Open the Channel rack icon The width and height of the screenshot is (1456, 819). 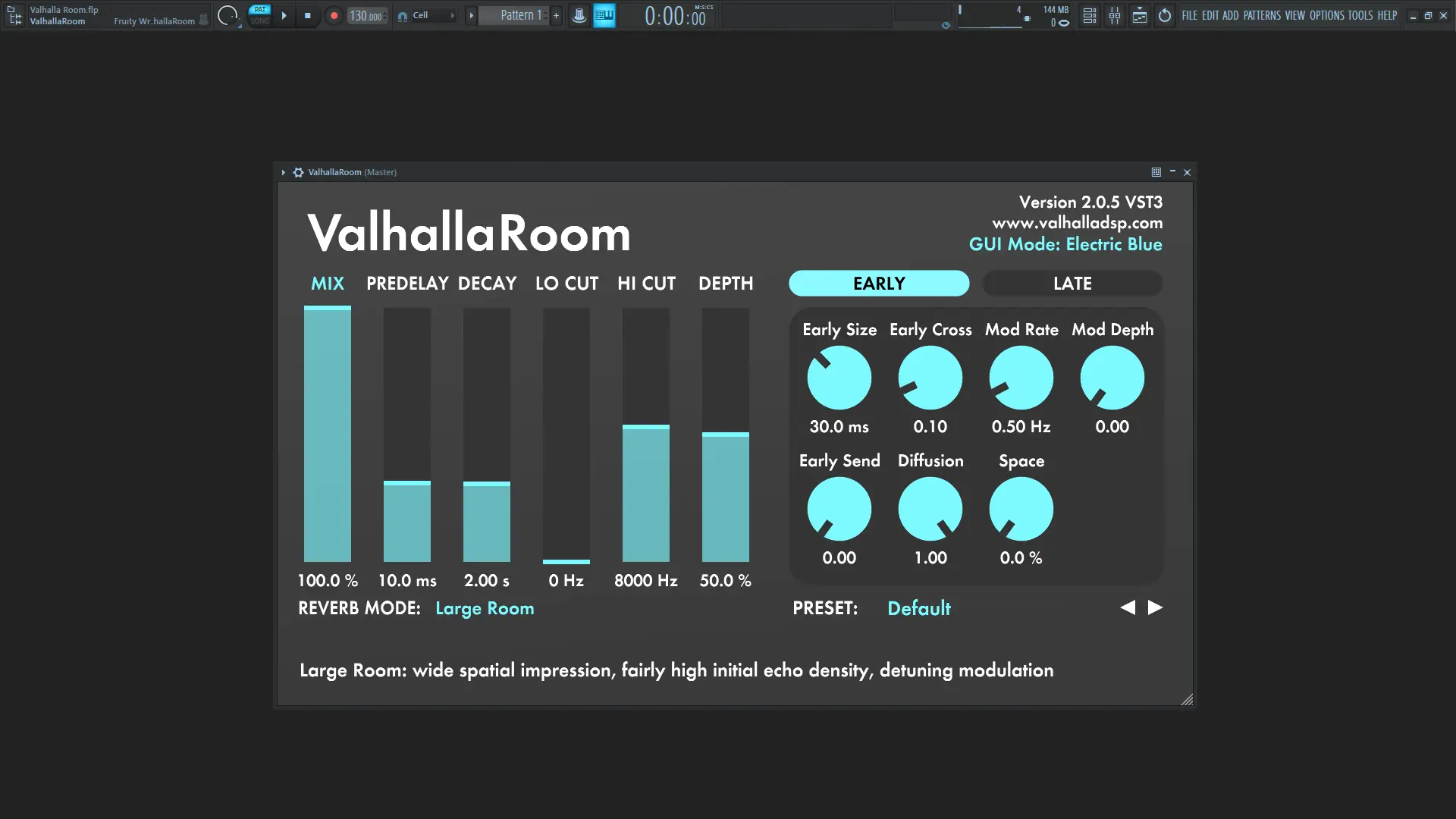pyautogui.click(x=1090, y=15)
